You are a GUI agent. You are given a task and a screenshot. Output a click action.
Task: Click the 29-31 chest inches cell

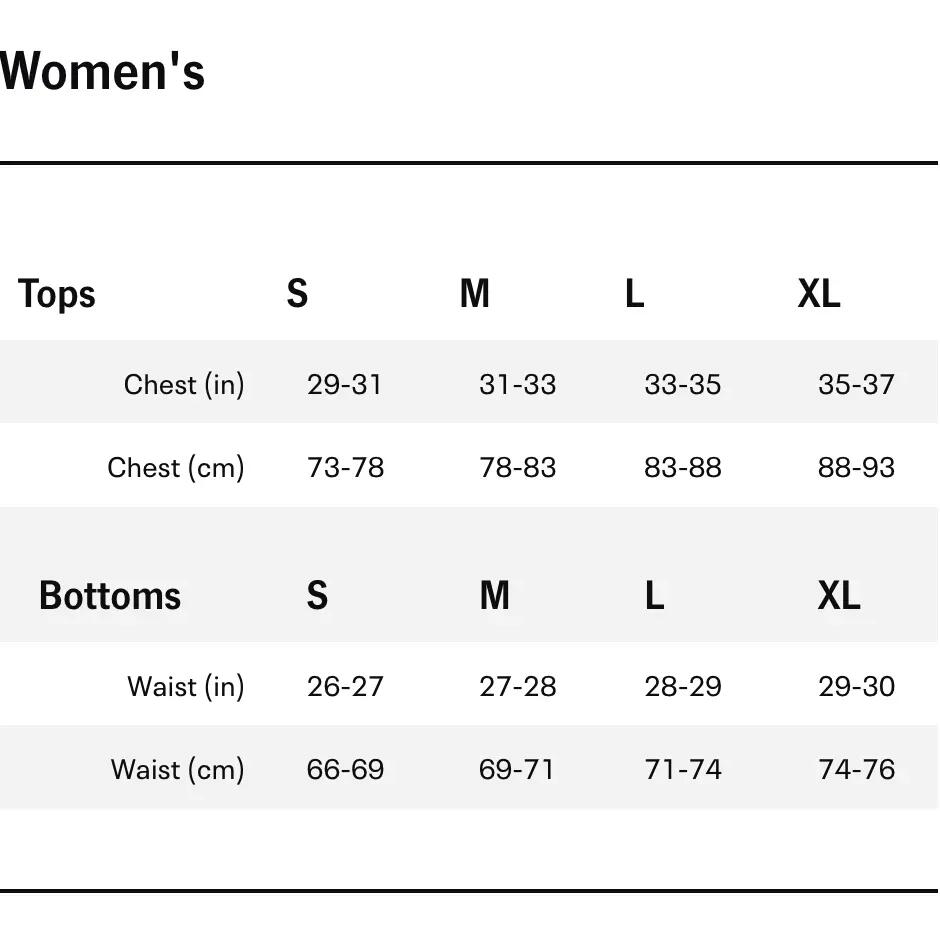pyautogui.click(x=345, y=384)
